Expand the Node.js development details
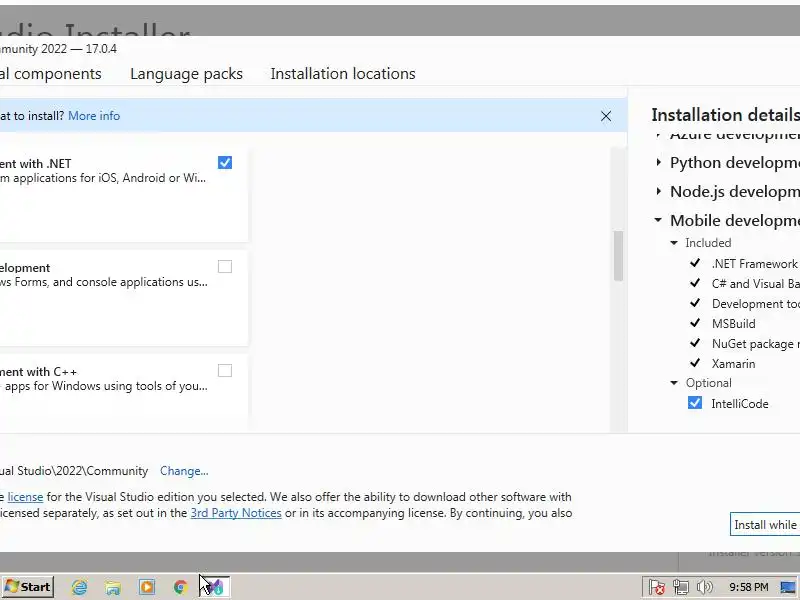The width and height of the screenshot is (800, 600). 659,191
